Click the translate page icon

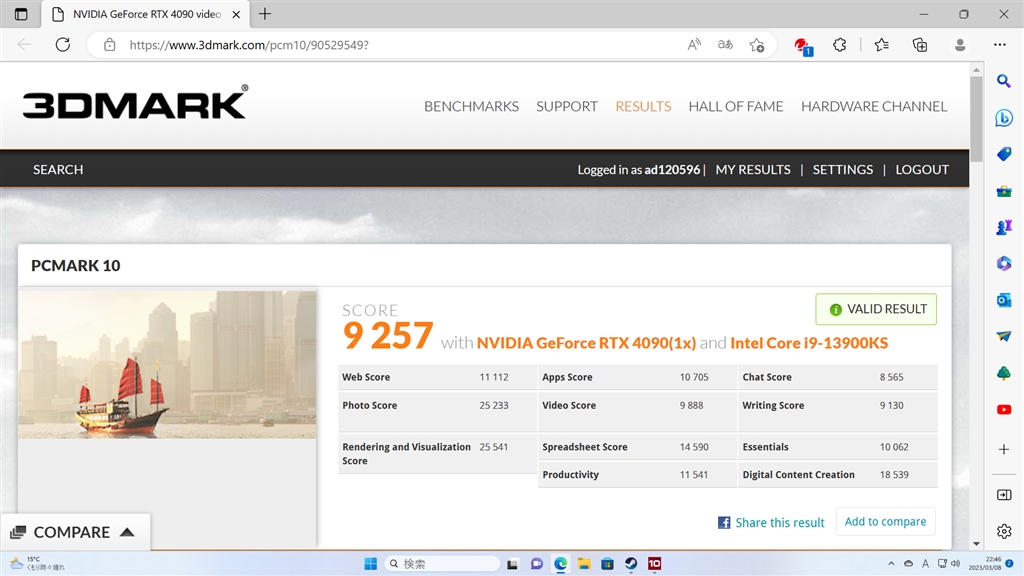[x=726, y=44]
